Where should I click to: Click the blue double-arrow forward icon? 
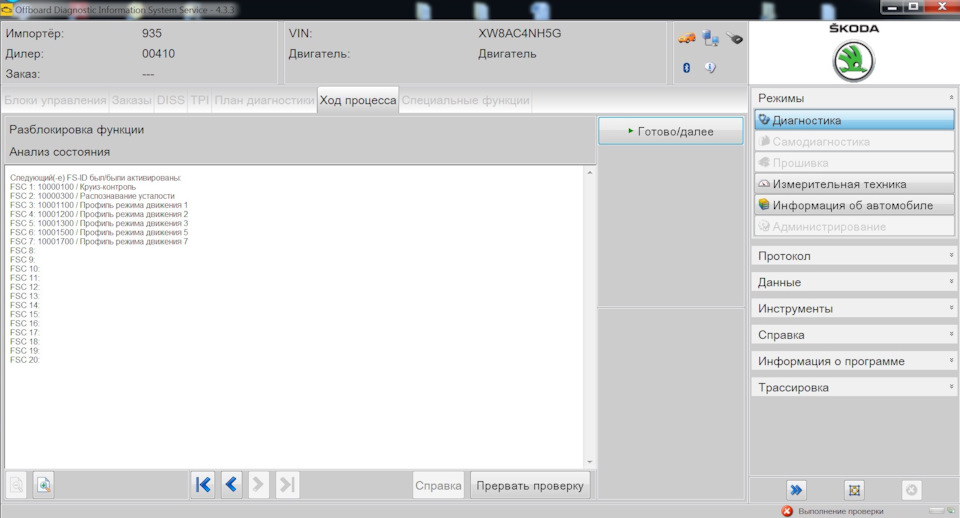(796, 490)
